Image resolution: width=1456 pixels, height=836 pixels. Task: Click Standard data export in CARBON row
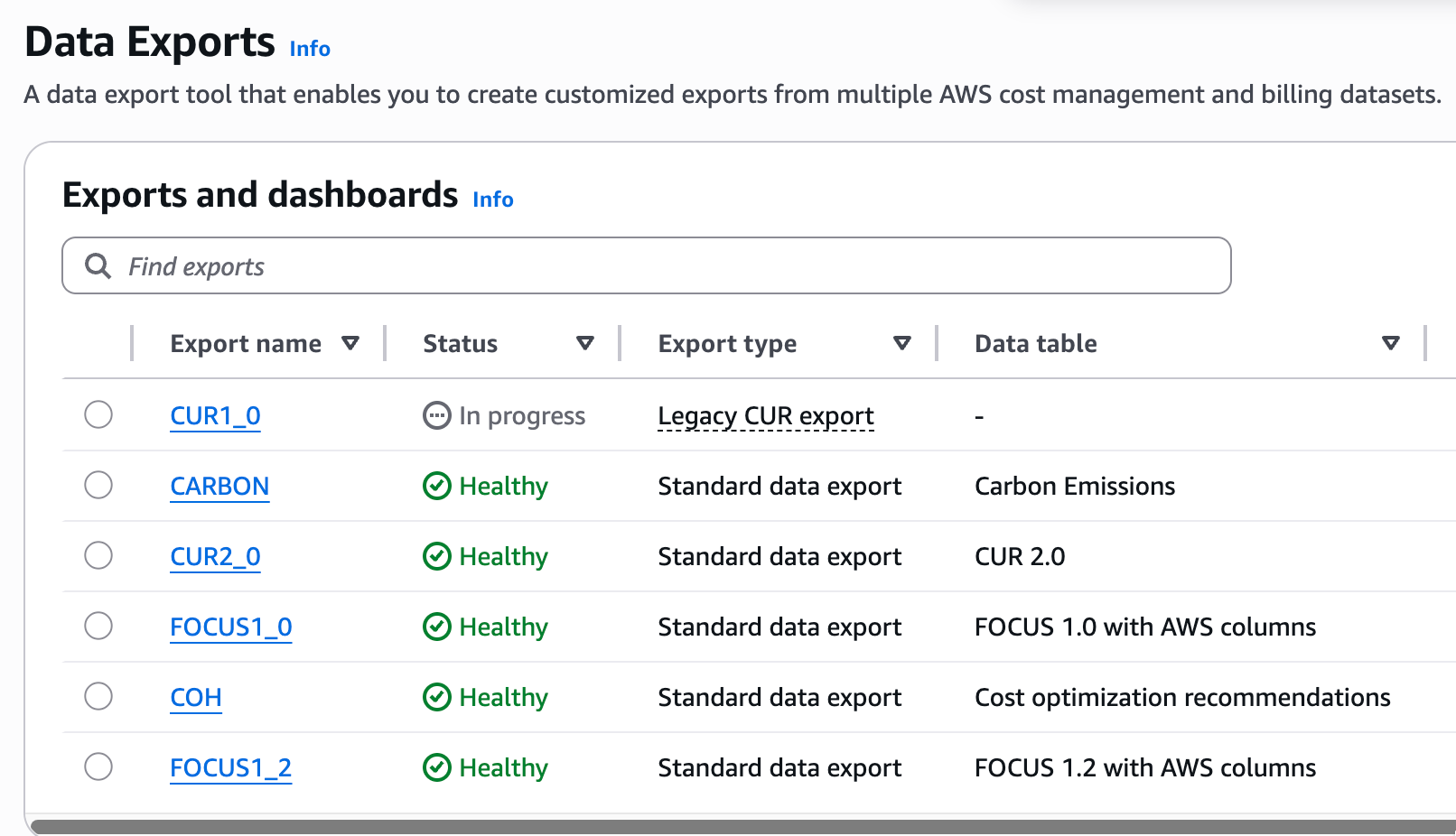coord(779,487)
